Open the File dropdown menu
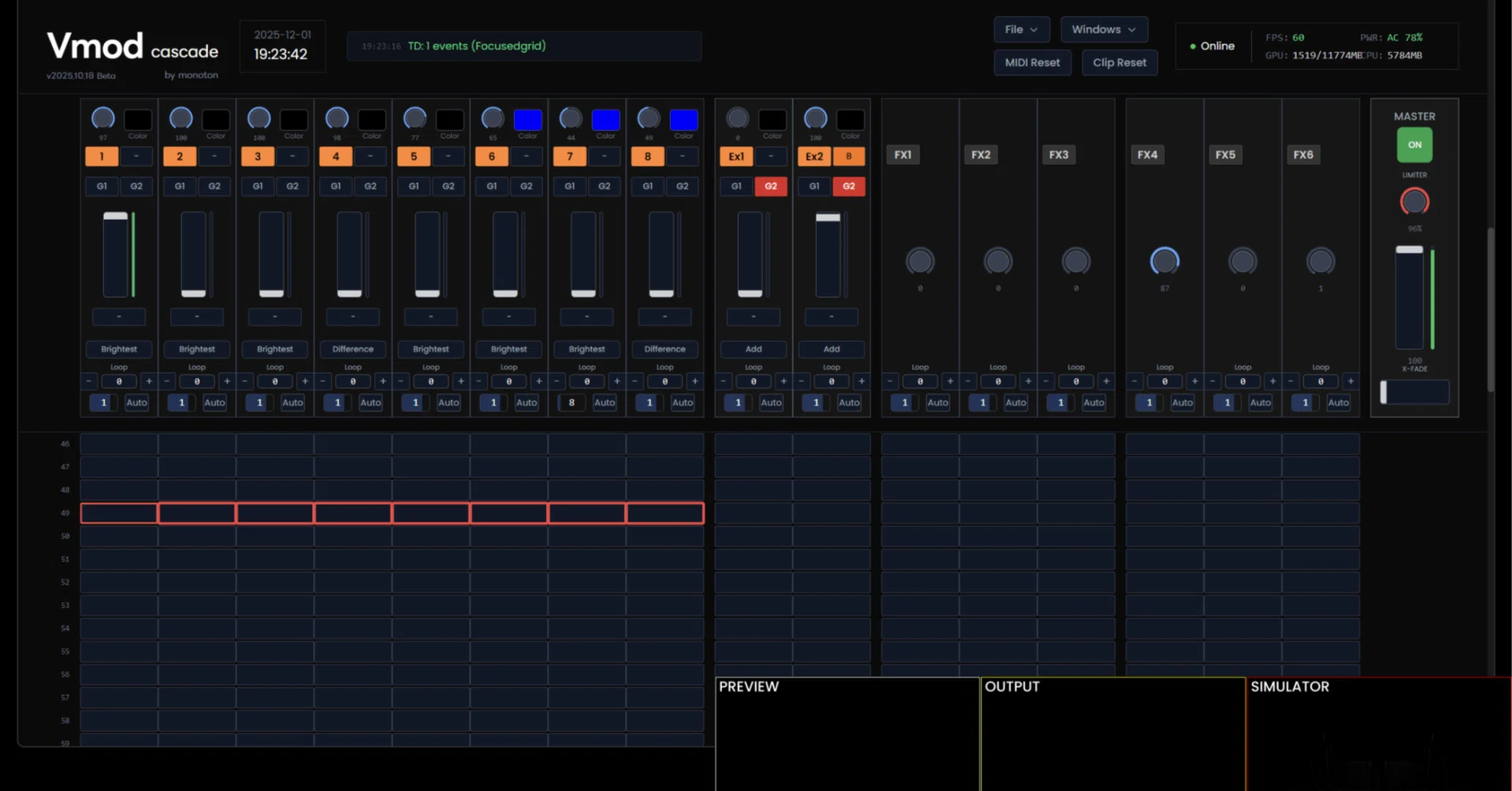This screenshot has height=791, width=1512. pyautogui.click(x=1021, y=29)
